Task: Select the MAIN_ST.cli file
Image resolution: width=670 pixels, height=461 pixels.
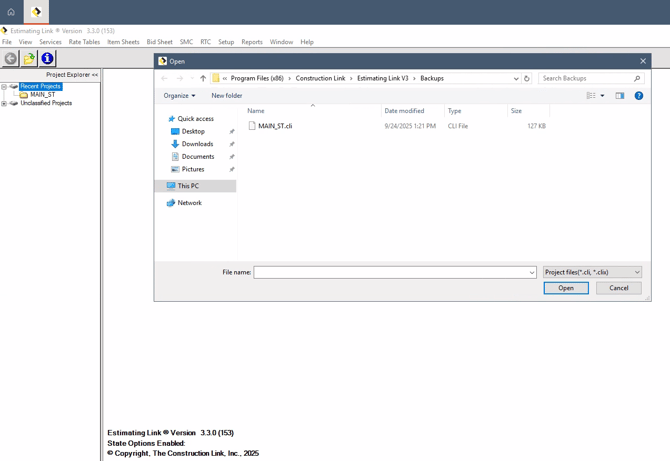Action: 275,126
